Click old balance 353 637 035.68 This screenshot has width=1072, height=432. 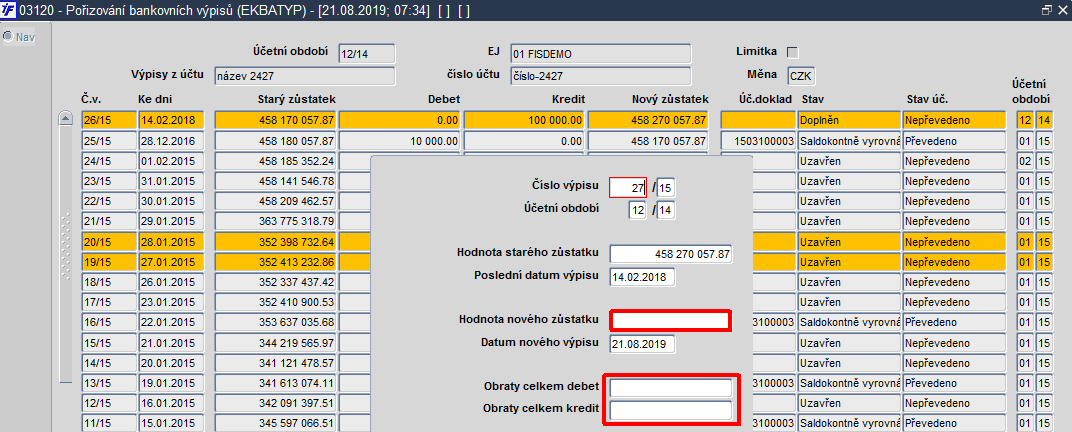click(x=276, y=322)
